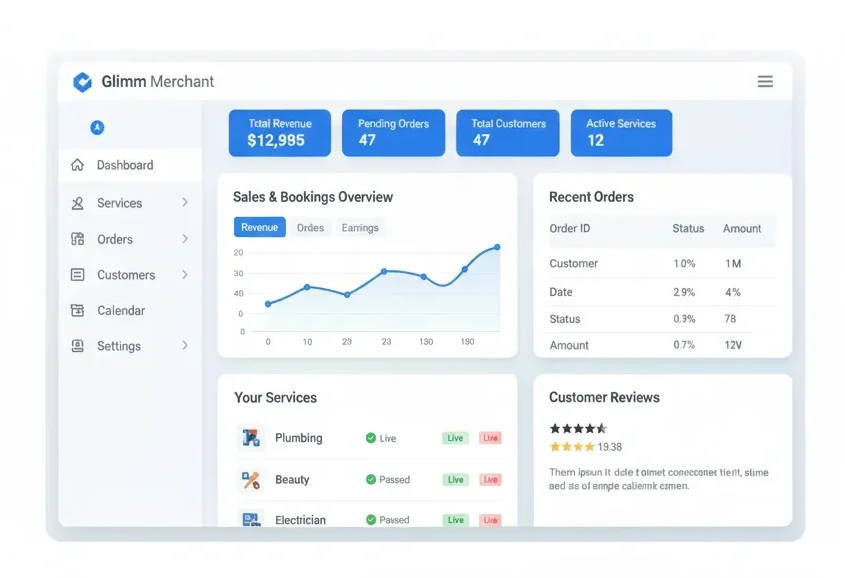
Task: Select the Revenue chart tab
Action: point(259,228)
